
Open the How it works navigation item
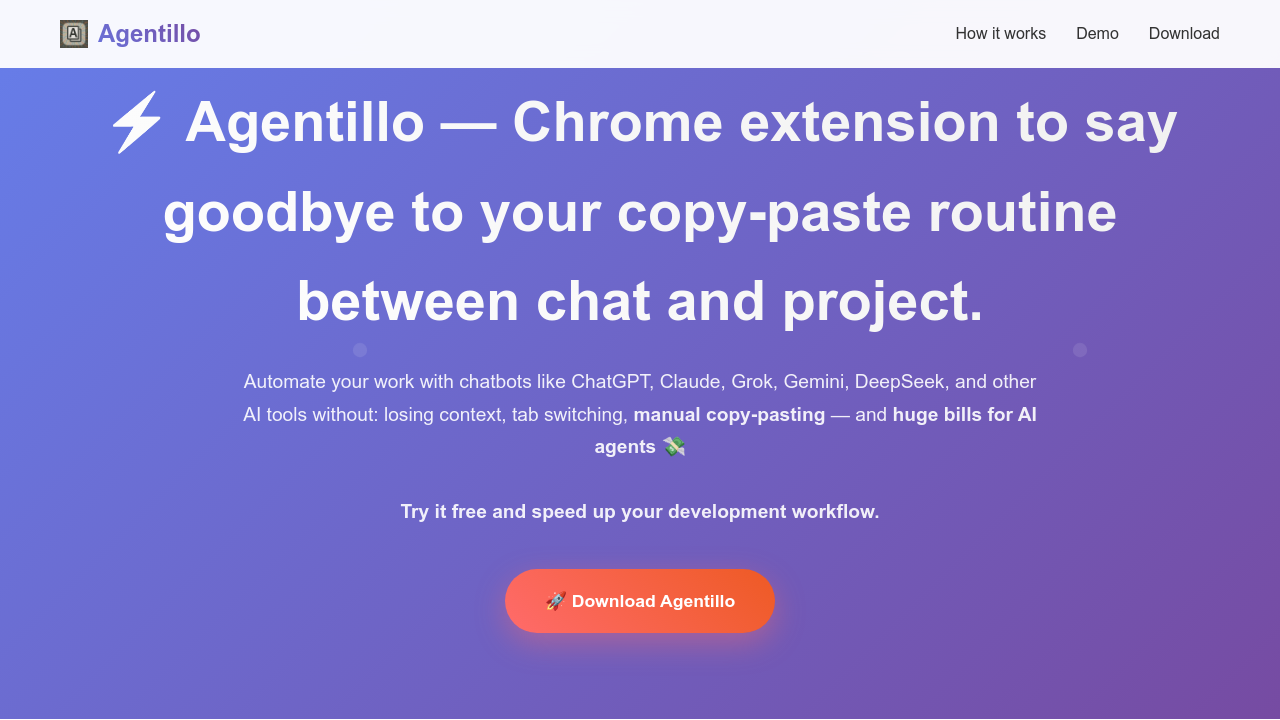pos(1000,33)
